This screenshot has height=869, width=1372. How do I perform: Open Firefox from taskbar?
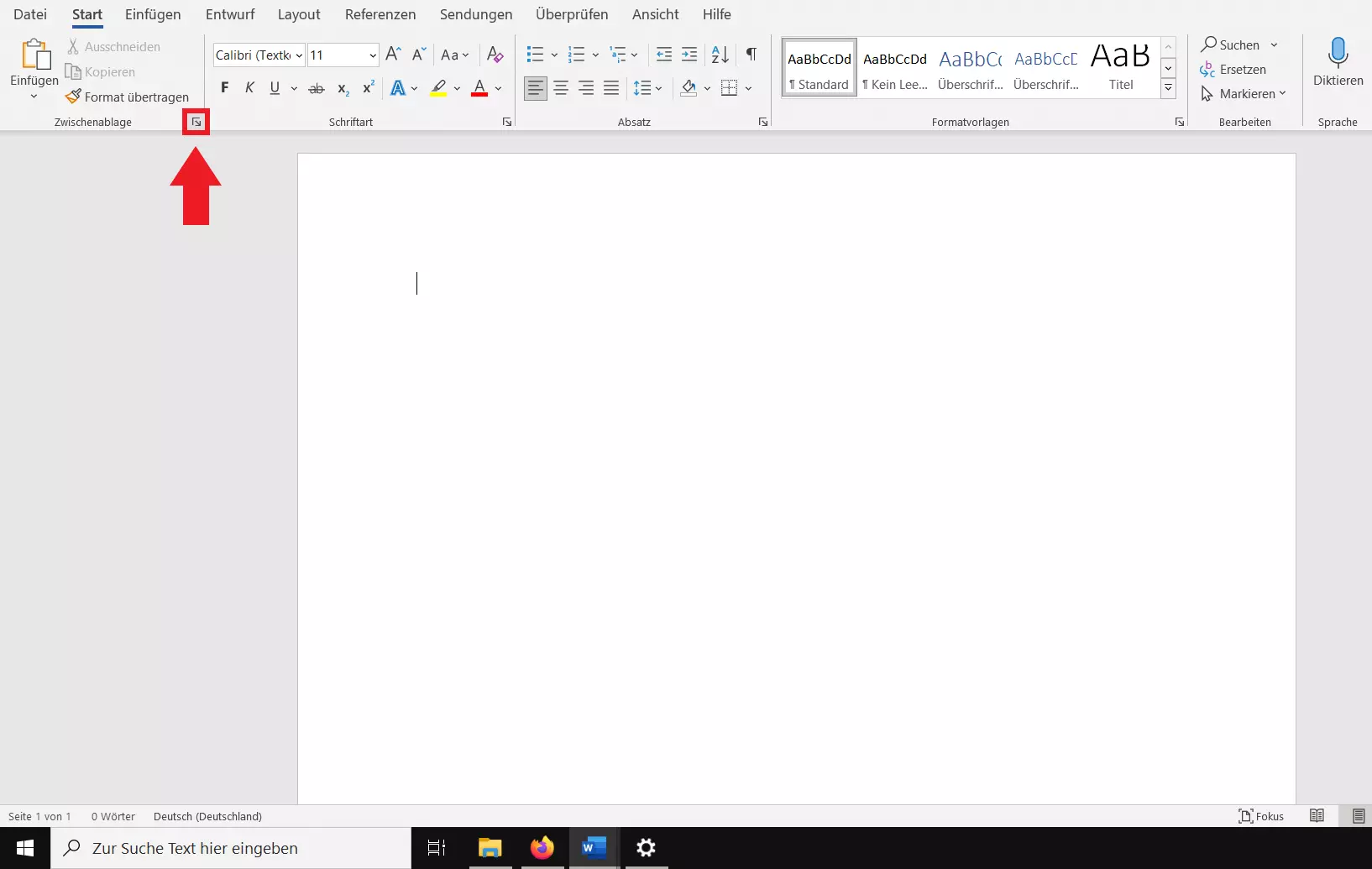(542, 848)
